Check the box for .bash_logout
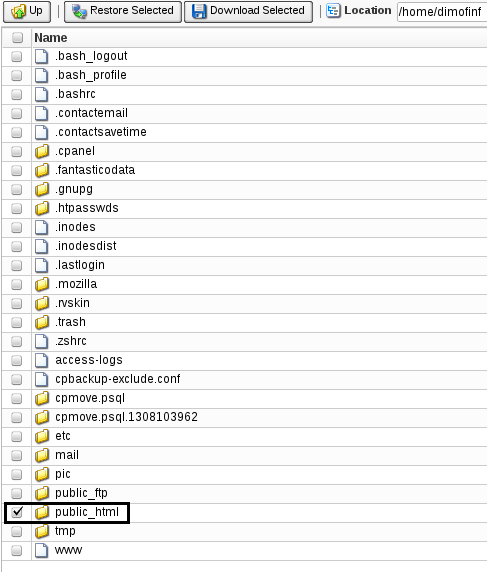This screenshot has height=572, width=487. click(x=16, y=57)
